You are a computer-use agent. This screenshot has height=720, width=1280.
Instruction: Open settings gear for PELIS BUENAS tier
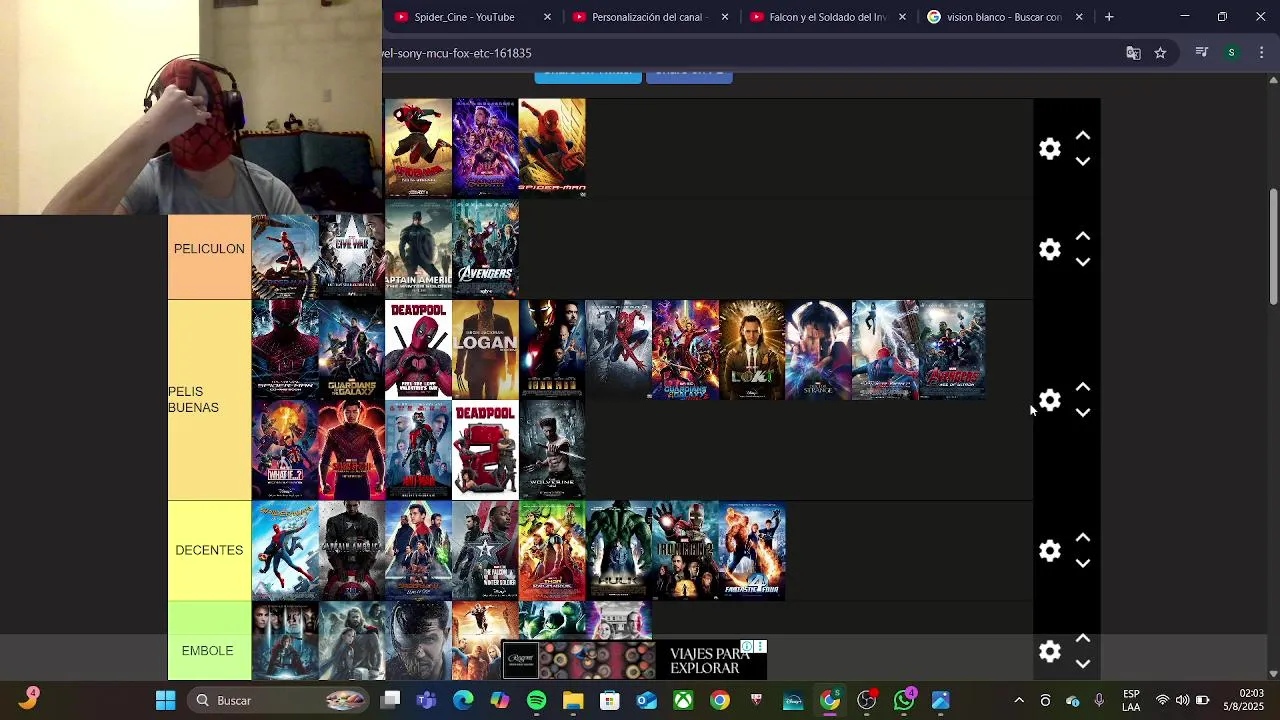click(x=1049, y=400)
